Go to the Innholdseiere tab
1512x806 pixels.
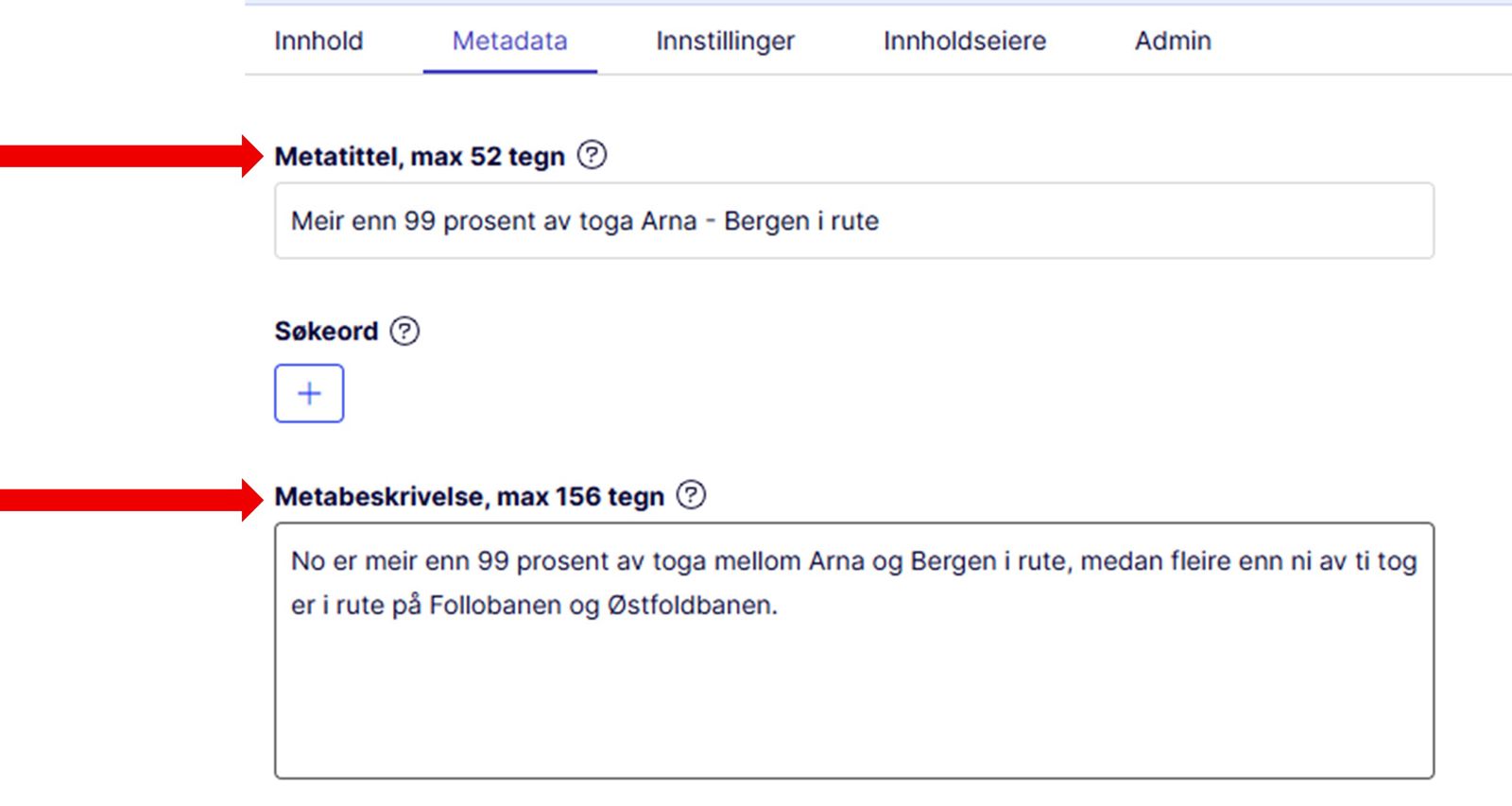tap(964, 41)
